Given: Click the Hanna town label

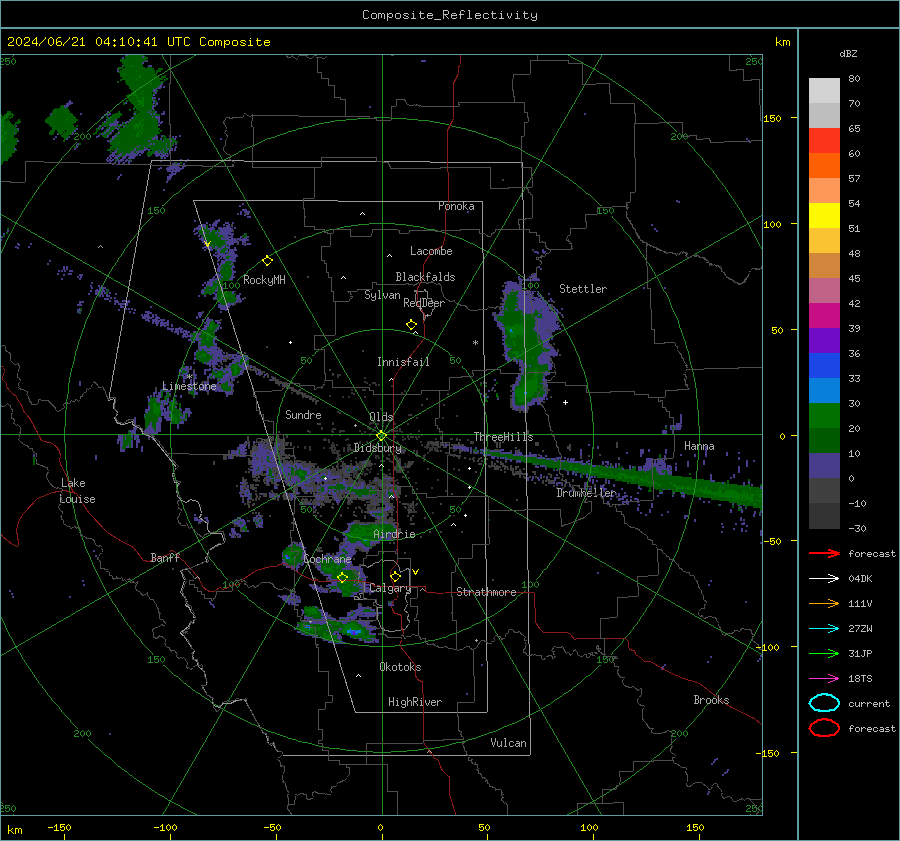Looking at the screenshot, I should click(699, 446).
